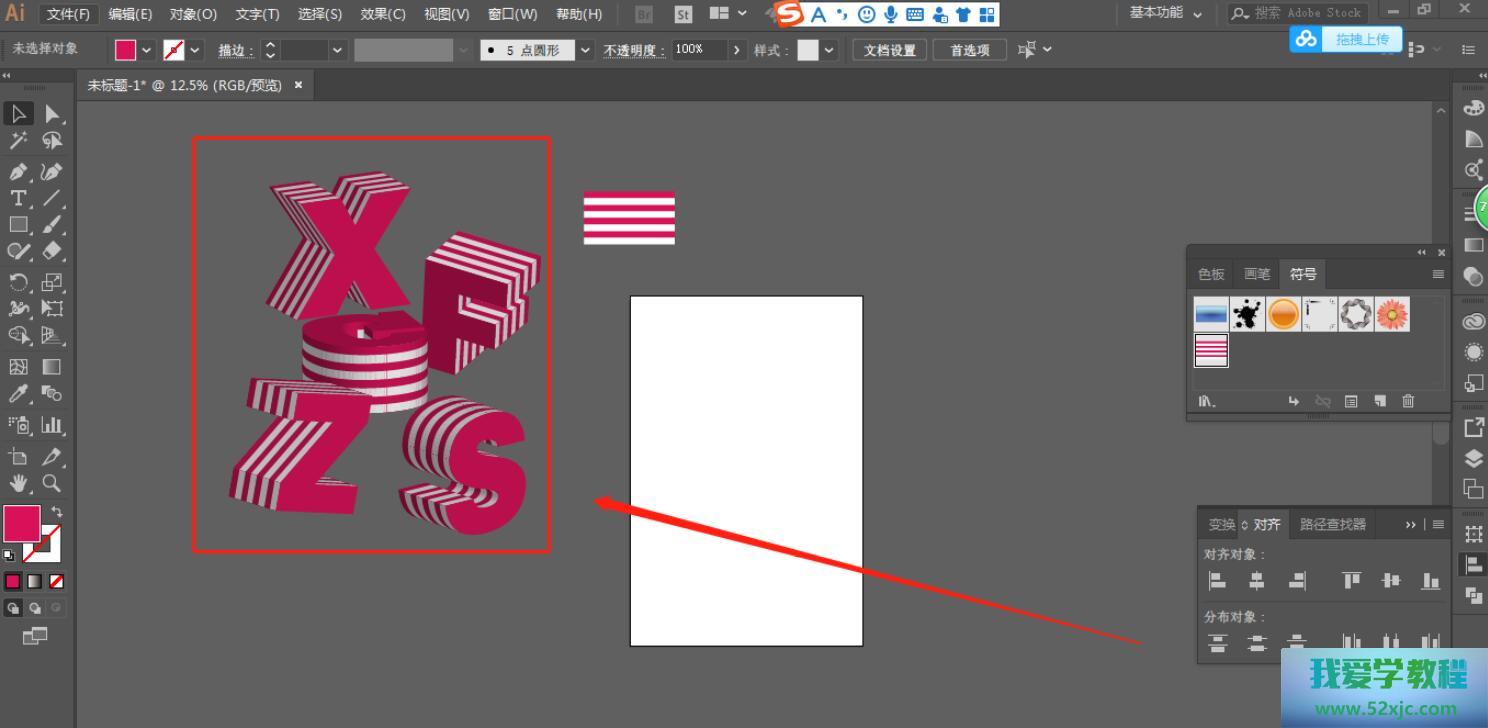Select the Type tool

click(18, 198)
